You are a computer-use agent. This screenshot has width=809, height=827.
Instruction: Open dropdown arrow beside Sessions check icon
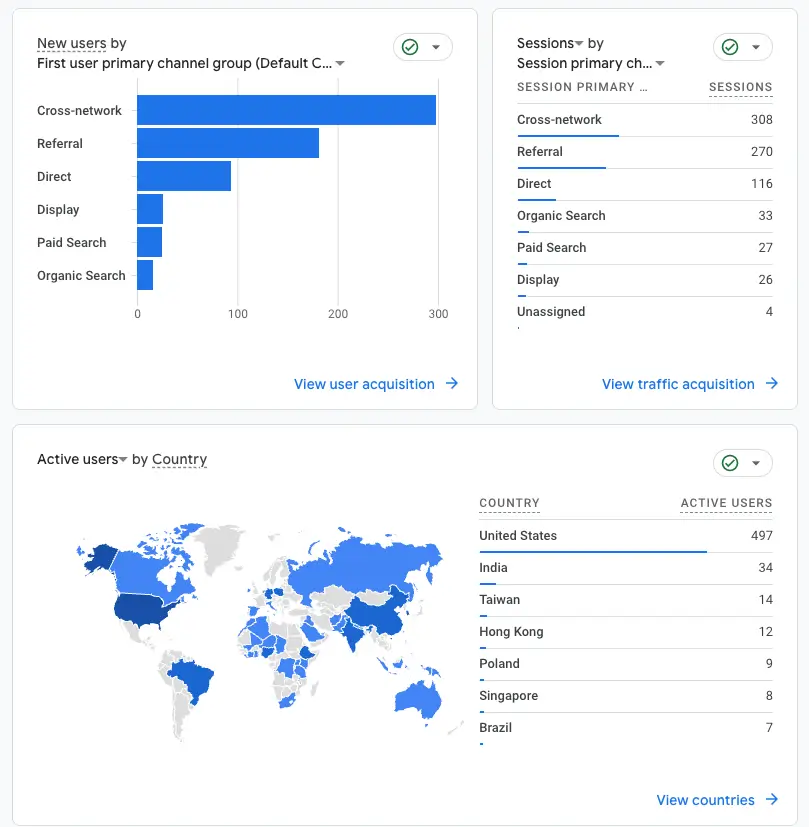pos(756,47)
